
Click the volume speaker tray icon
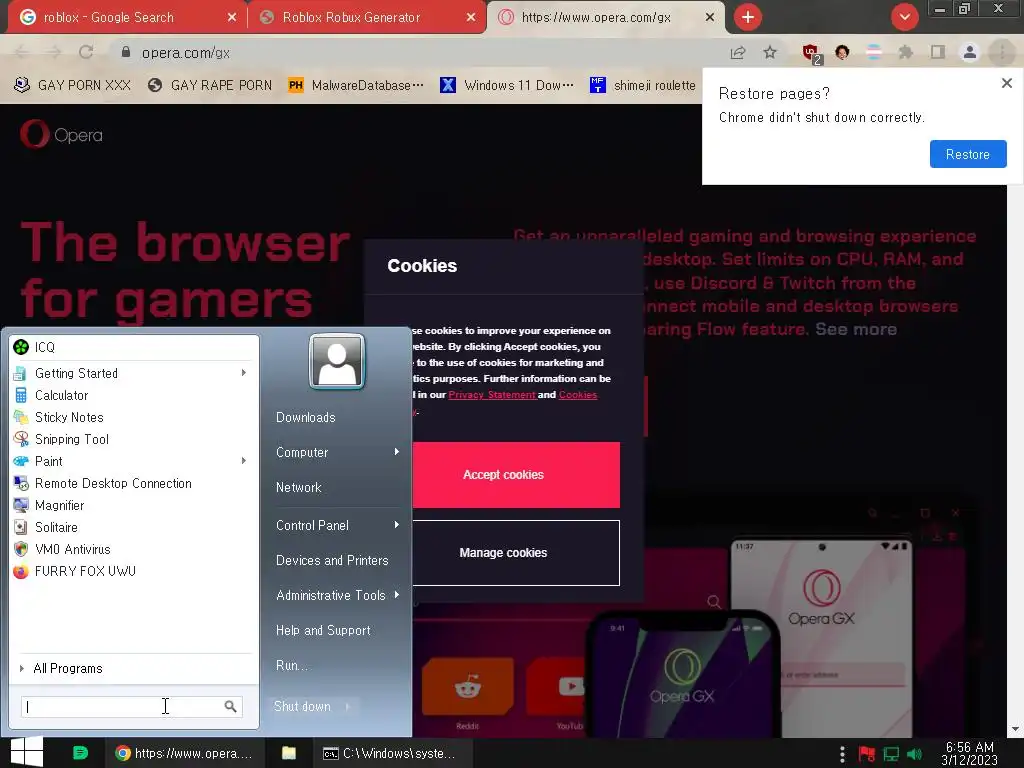(914, 755)
